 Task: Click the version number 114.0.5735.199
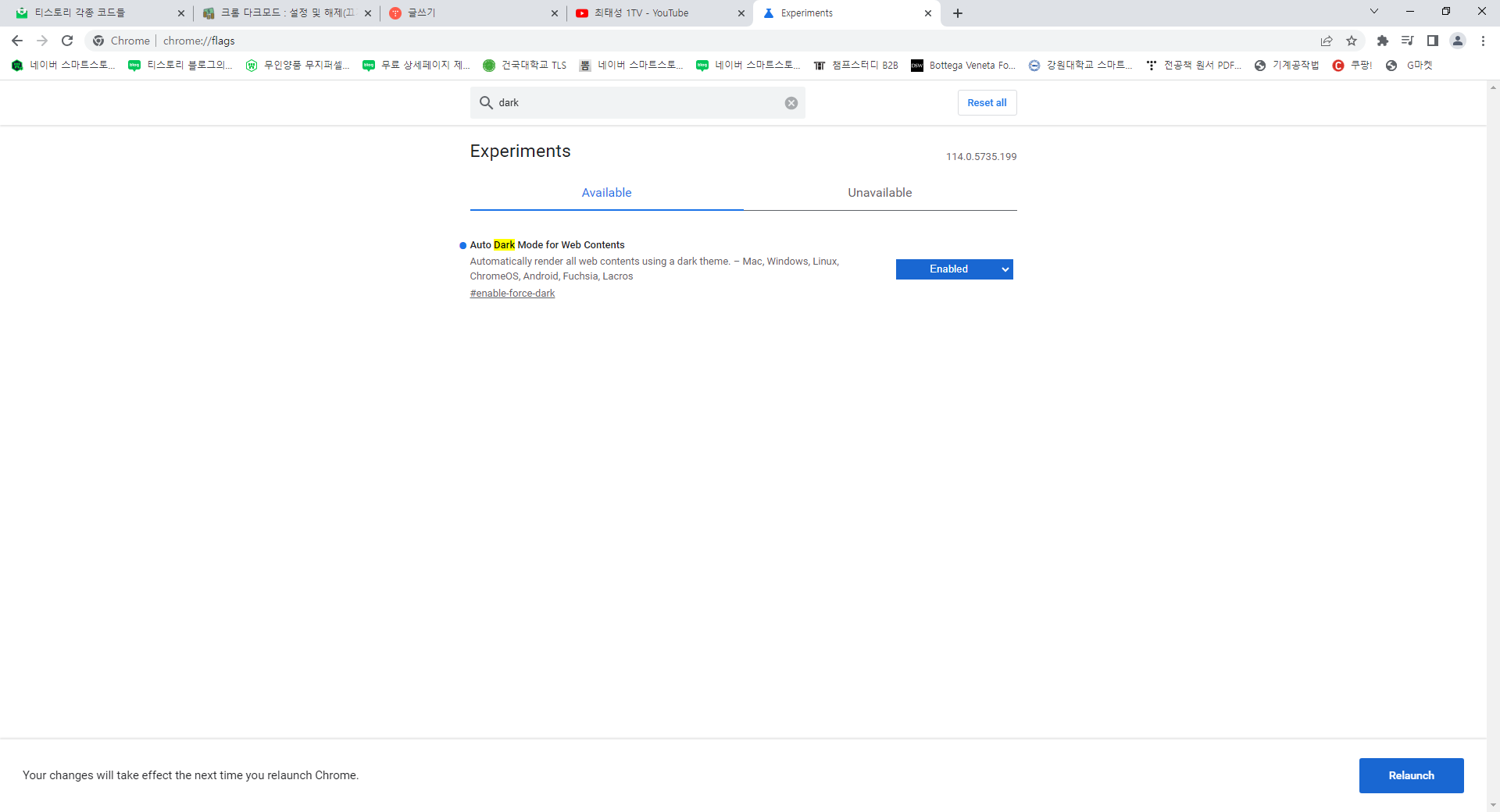point(981,157)
